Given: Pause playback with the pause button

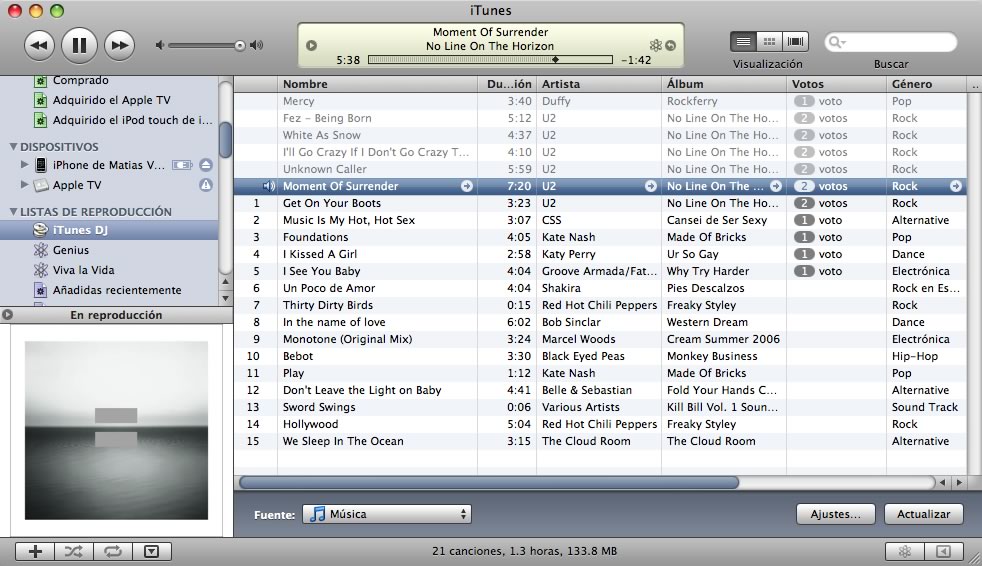Looking at the screenshot, I should coord(80,45).
